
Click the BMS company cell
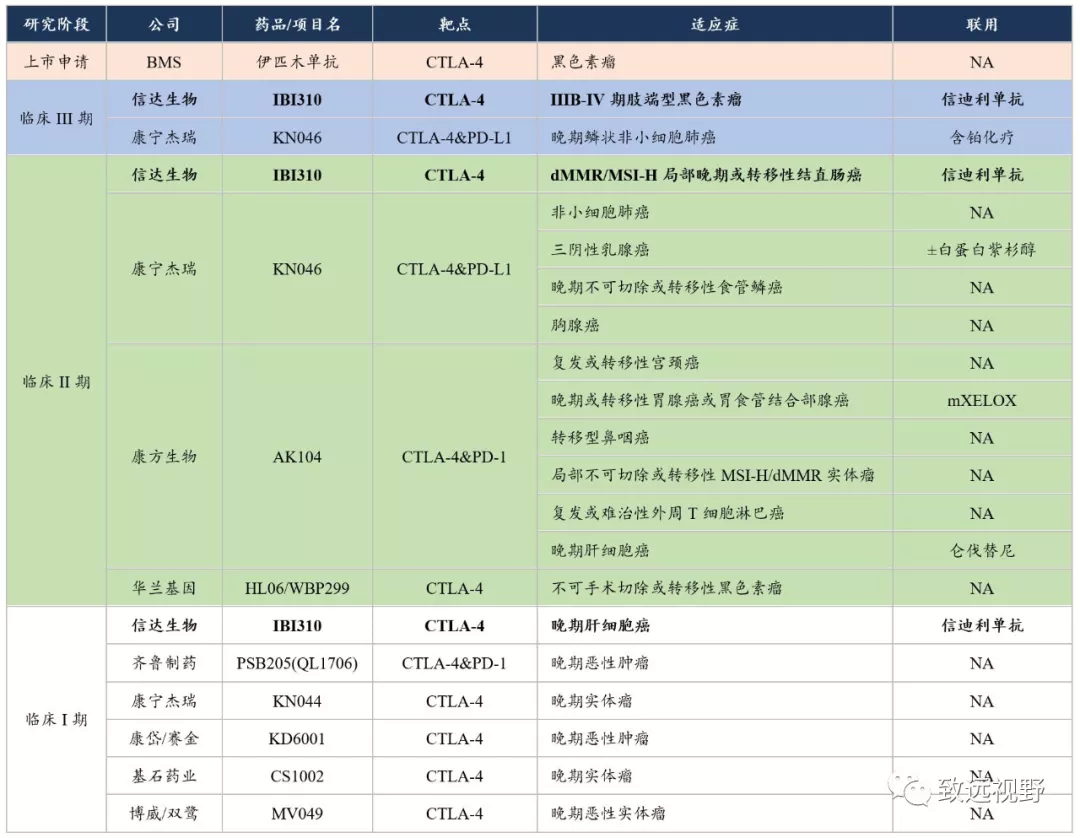click(x=164, y=62)
